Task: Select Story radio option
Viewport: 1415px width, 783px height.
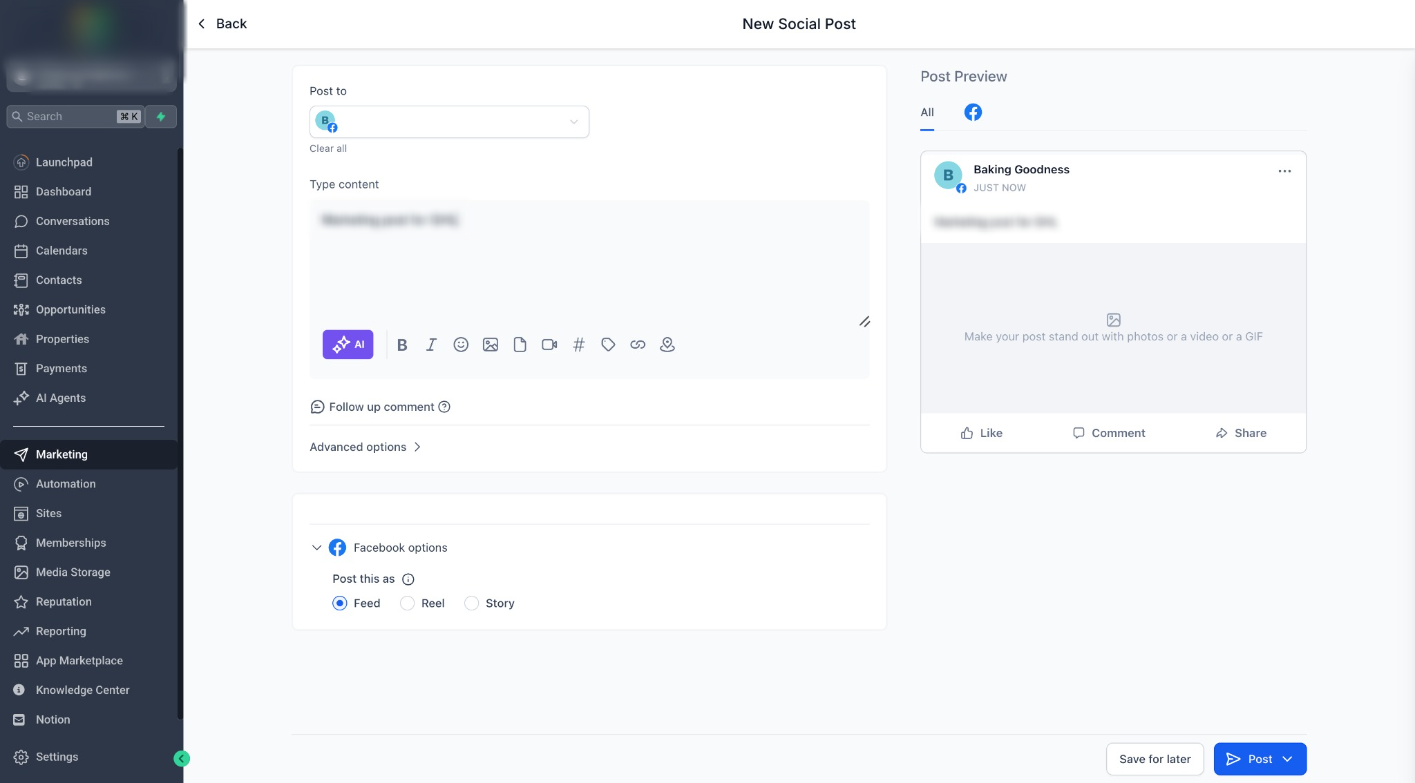Action: 471,603
